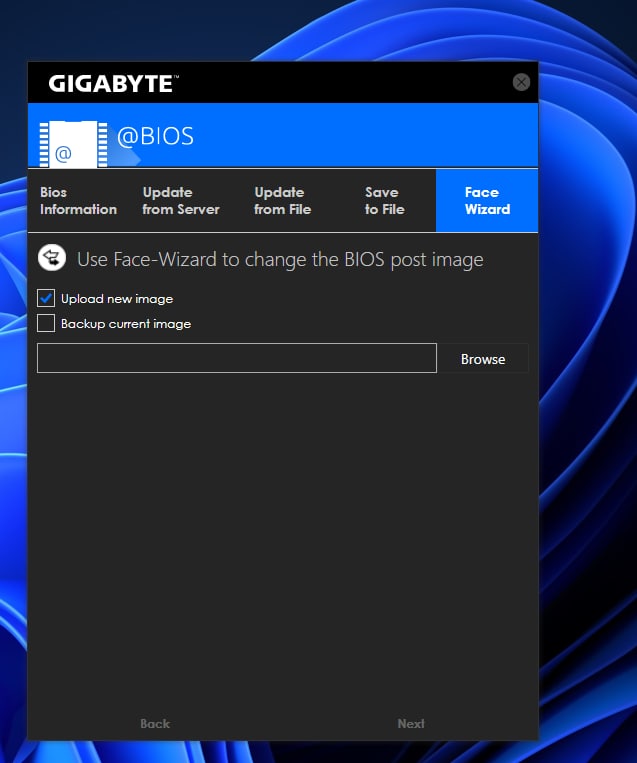Click the @BIOS chip icon
Viewport: 637px width, 763px height.
73,145
